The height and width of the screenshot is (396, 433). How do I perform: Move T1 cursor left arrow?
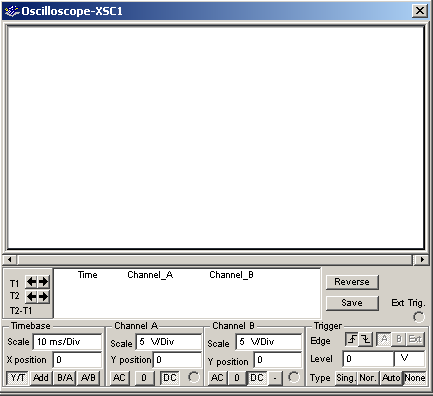pyautogui.click(x=31, y=282)
